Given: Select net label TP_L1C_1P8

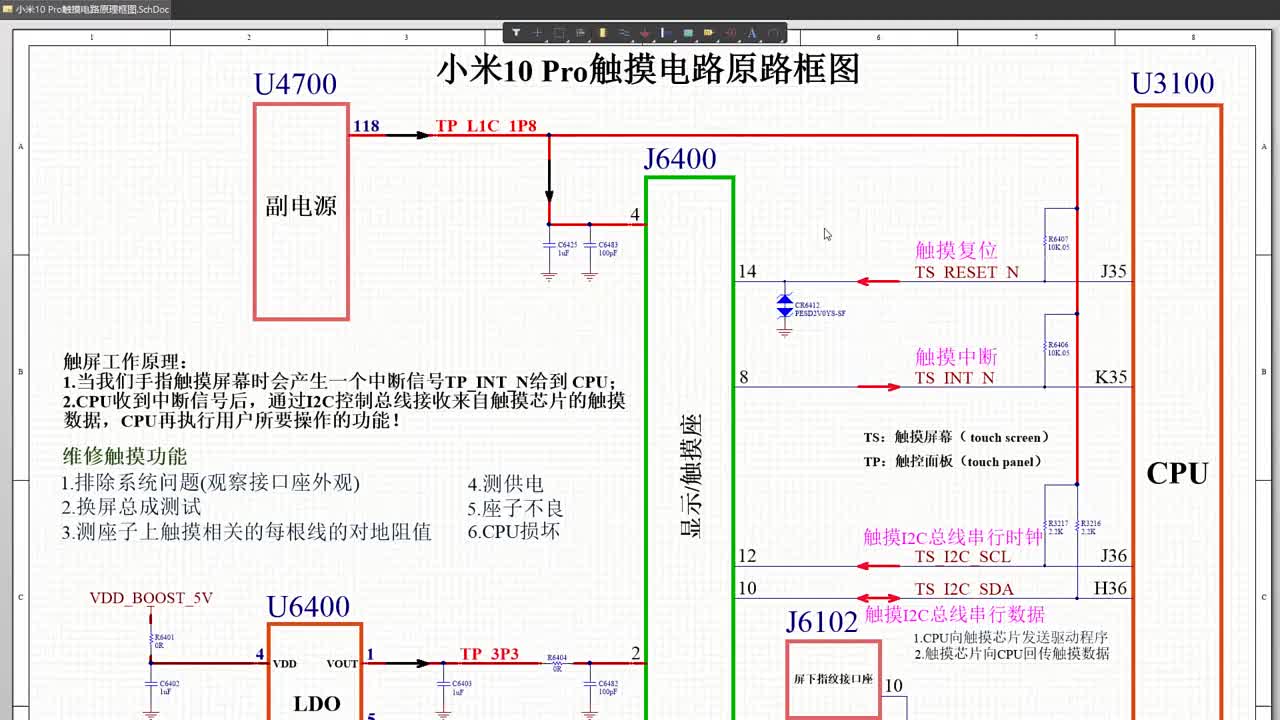Looking at the screenshot, I should (x=486, y=126).
